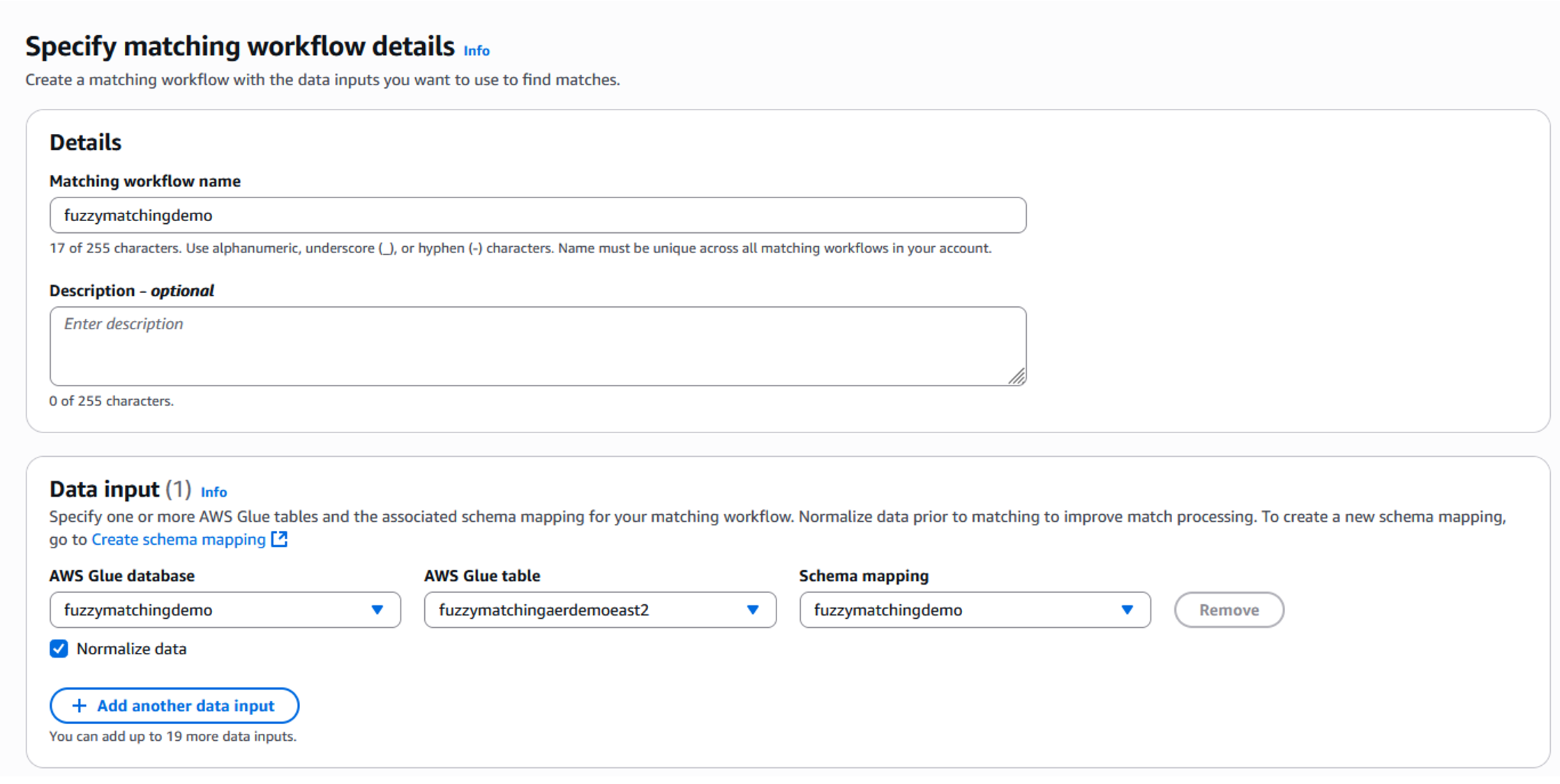
Task: Click the AWS Glue database dropdown arrow
Action: [x=377, y=610]
